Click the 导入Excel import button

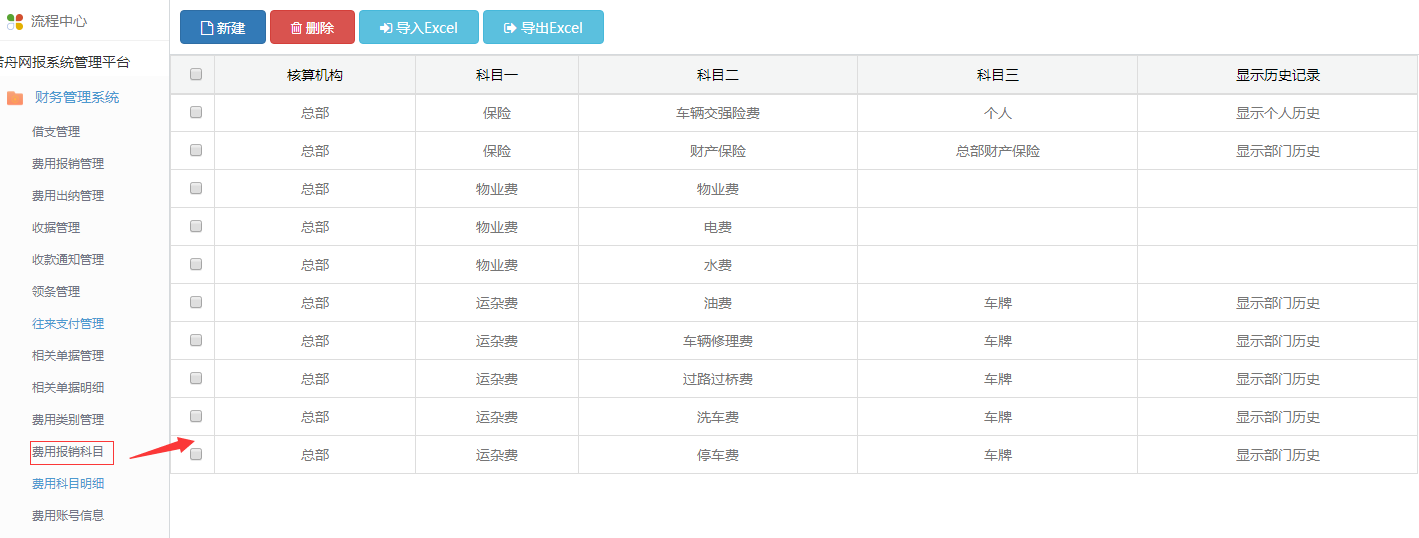418,28
